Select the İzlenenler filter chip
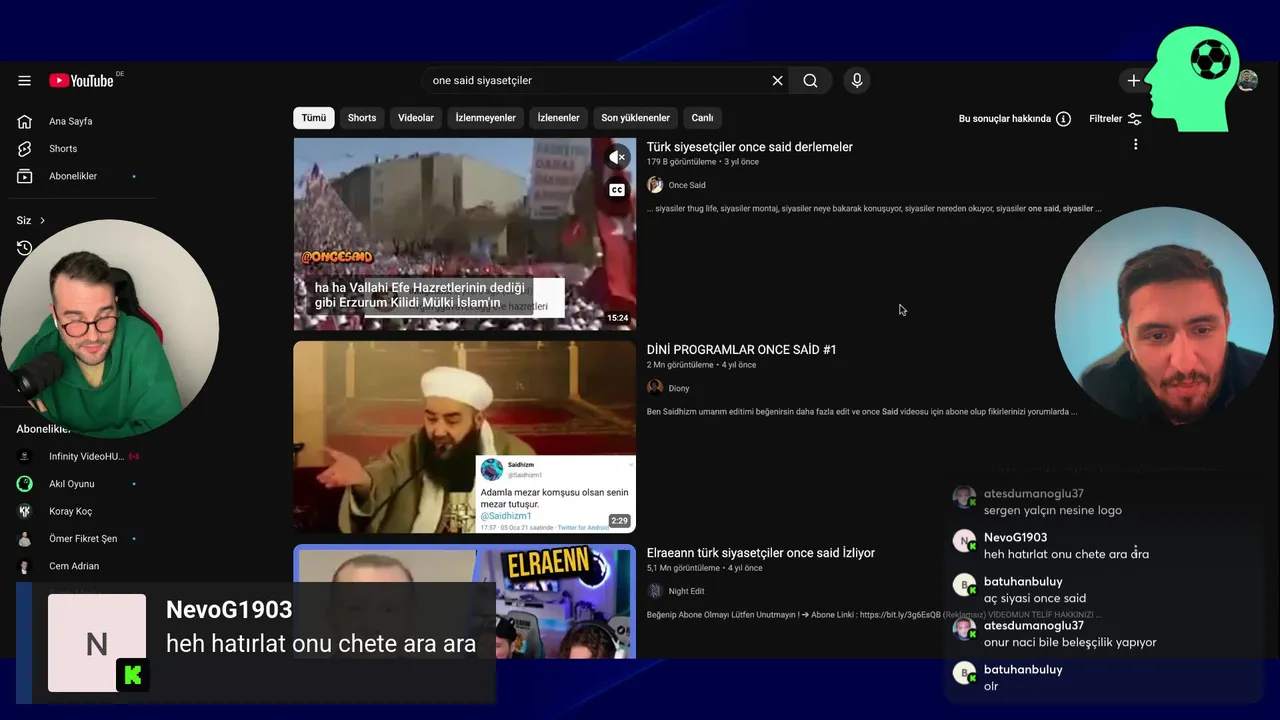Viewport: 1280px width, 720px height. point(559,118)
